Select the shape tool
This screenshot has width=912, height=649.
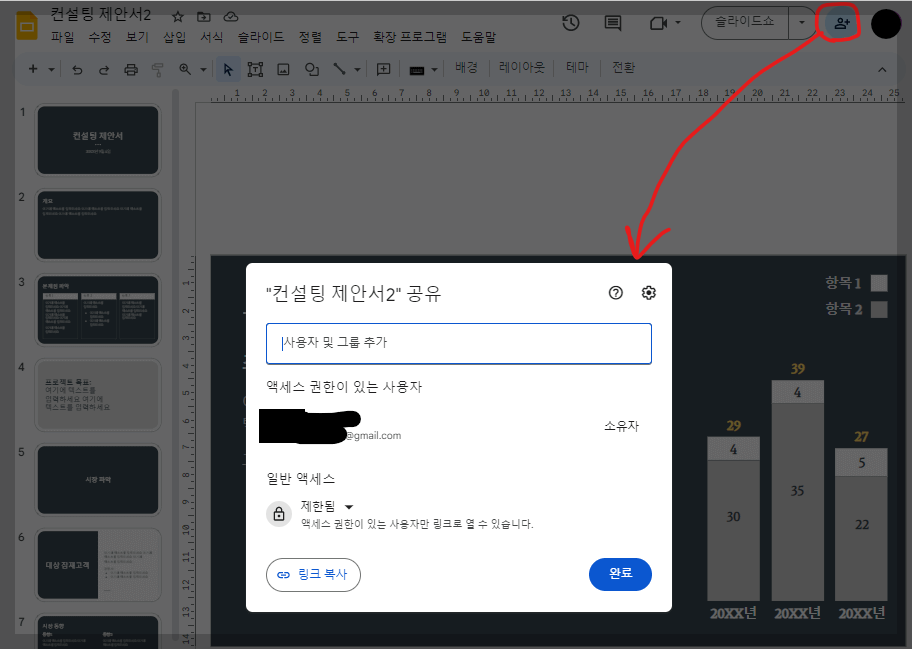point(311,70)
